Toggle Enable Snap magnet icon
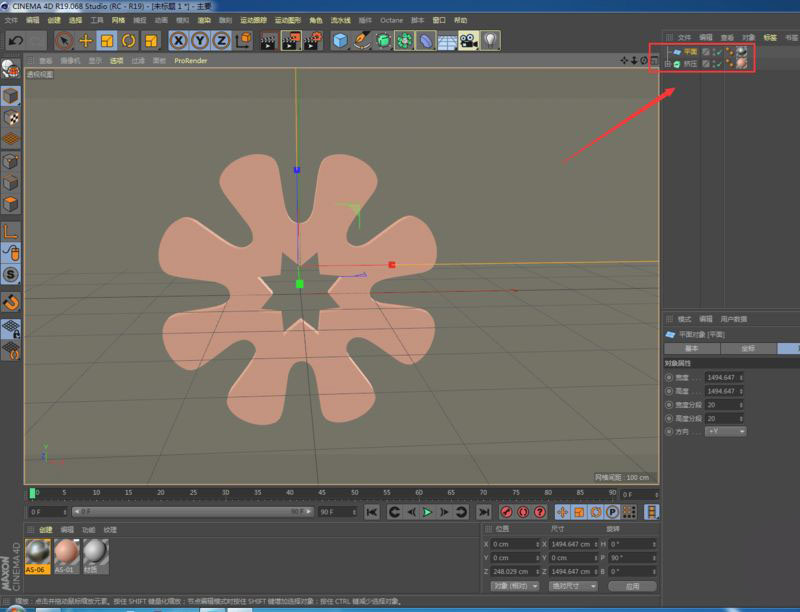 coord(11,302)
